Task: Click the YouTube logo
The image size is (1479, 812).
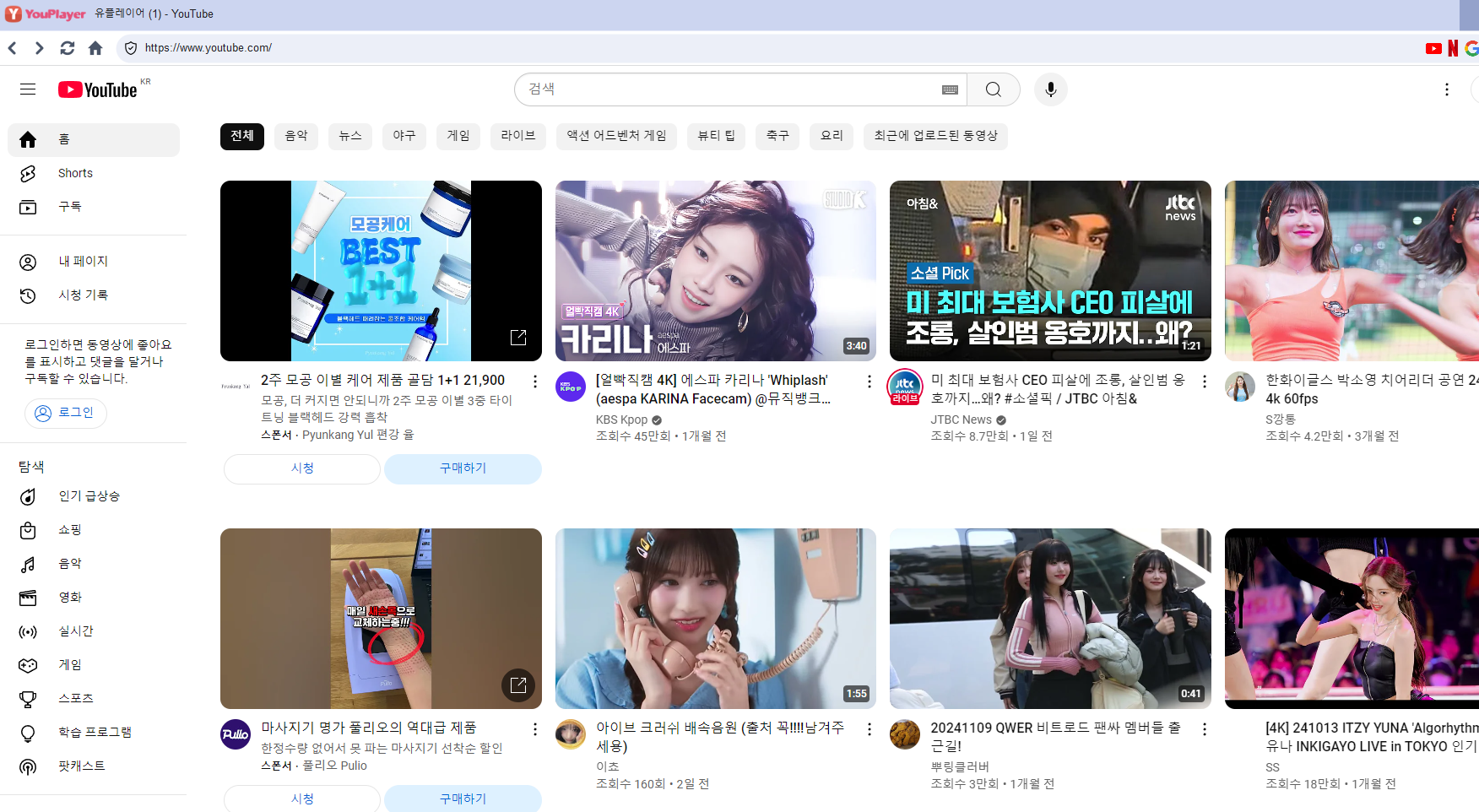Action: [98, 89]
